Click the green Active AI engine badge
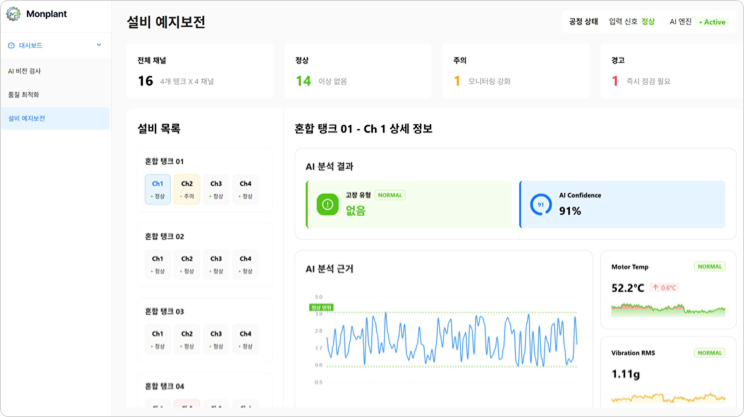The height and width of the screenshot is (417, 744). (x=712, y=21)
